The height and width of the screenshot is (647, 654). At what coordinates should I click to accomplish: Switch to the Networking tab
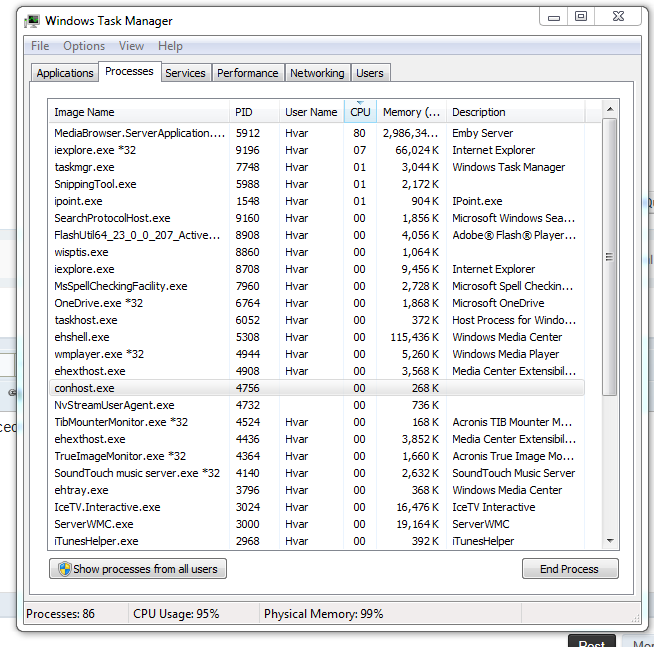point(317,73)
